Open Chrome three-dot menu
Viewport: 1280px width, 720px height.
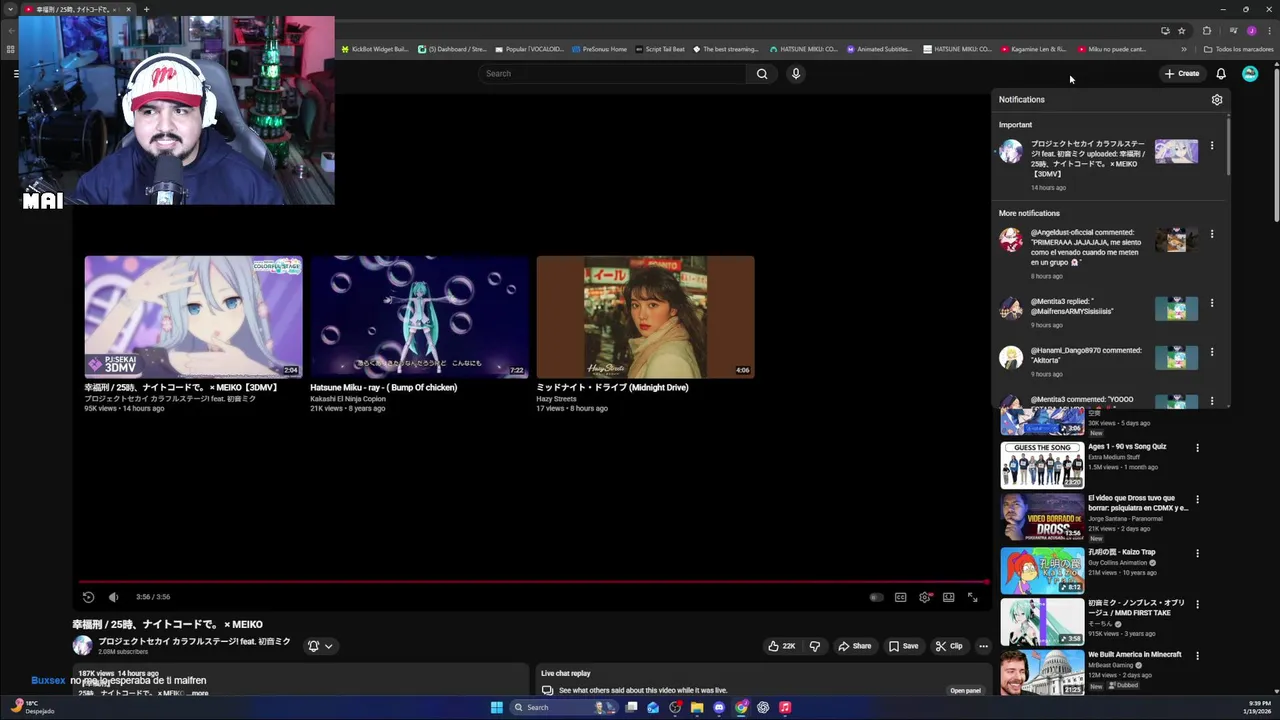[1268, 30]
